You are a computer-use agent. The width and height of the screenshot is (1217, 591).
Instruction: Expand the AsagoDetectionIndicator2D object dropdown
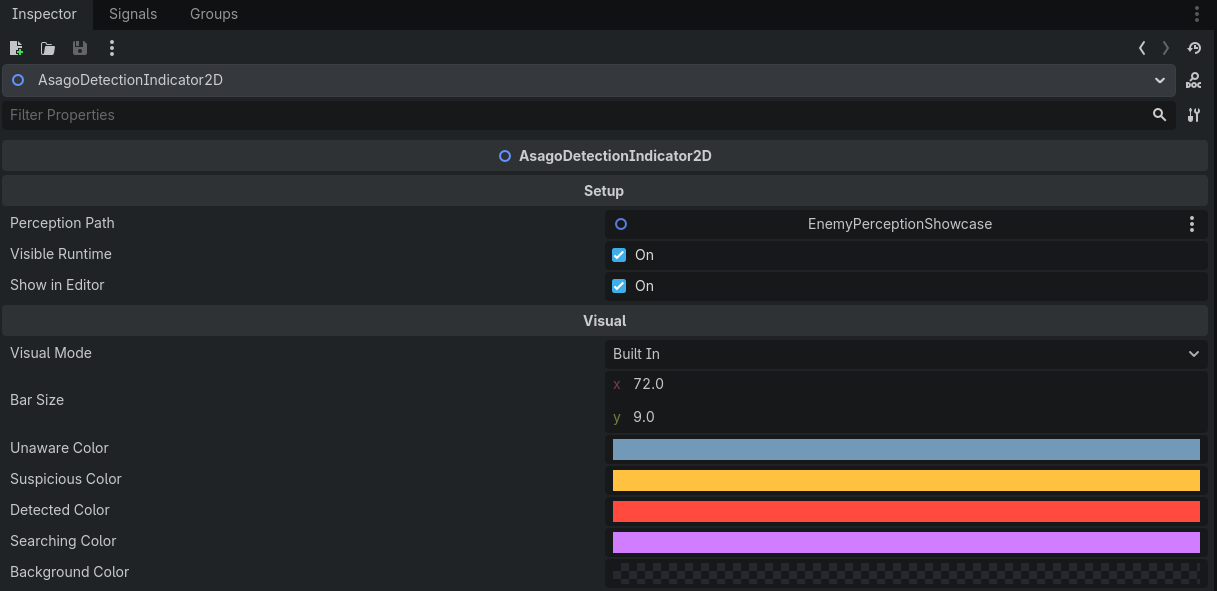click(x=1159, y=80)
